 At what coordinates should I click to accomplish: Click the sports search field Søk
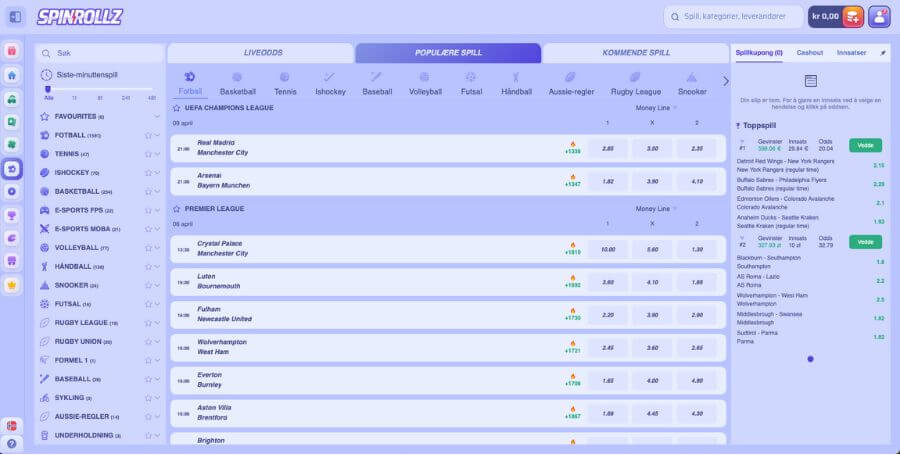coord(99,53)
